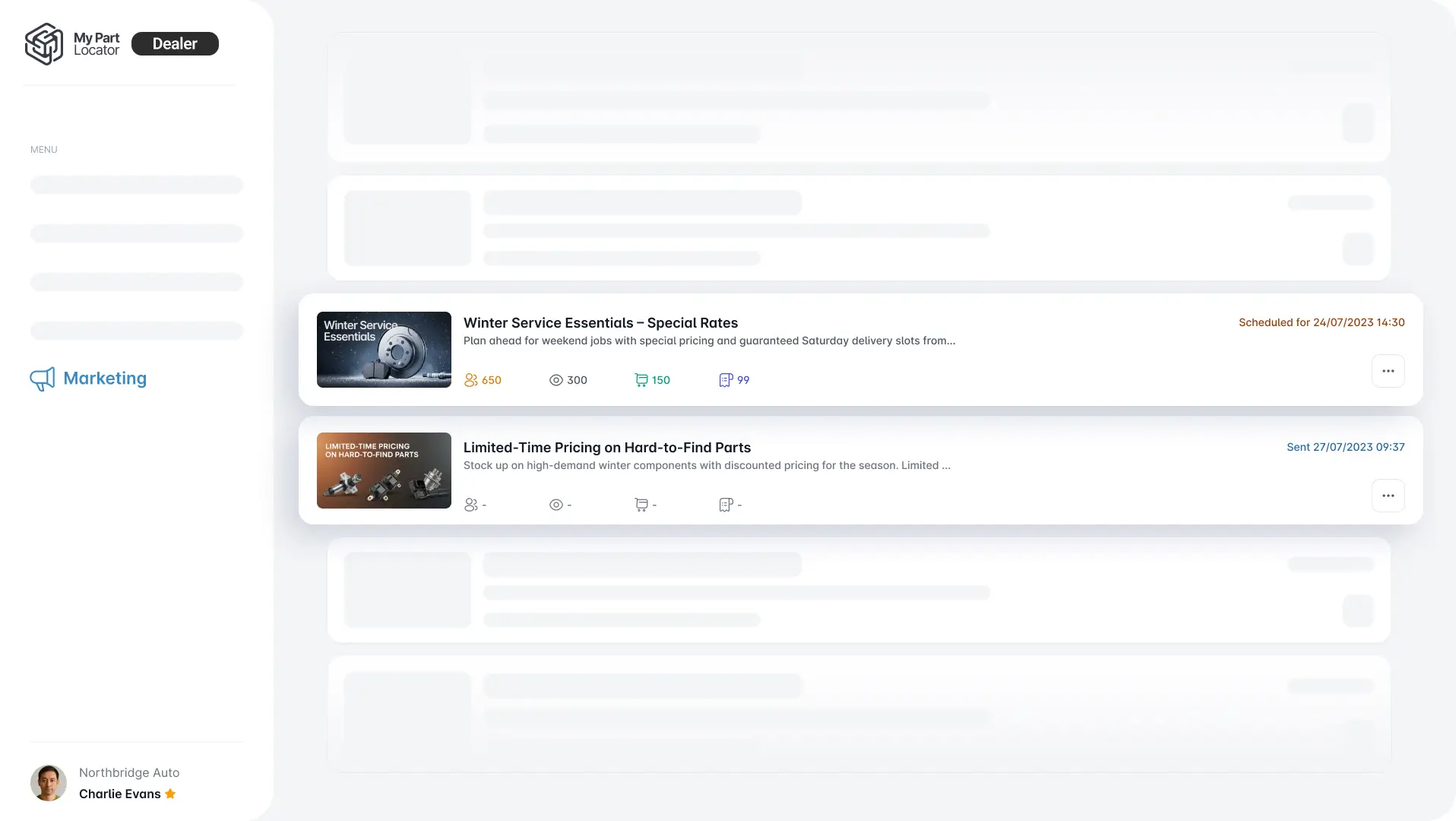
Task: Click the cart icon showing 150
Action: [641, 380]
